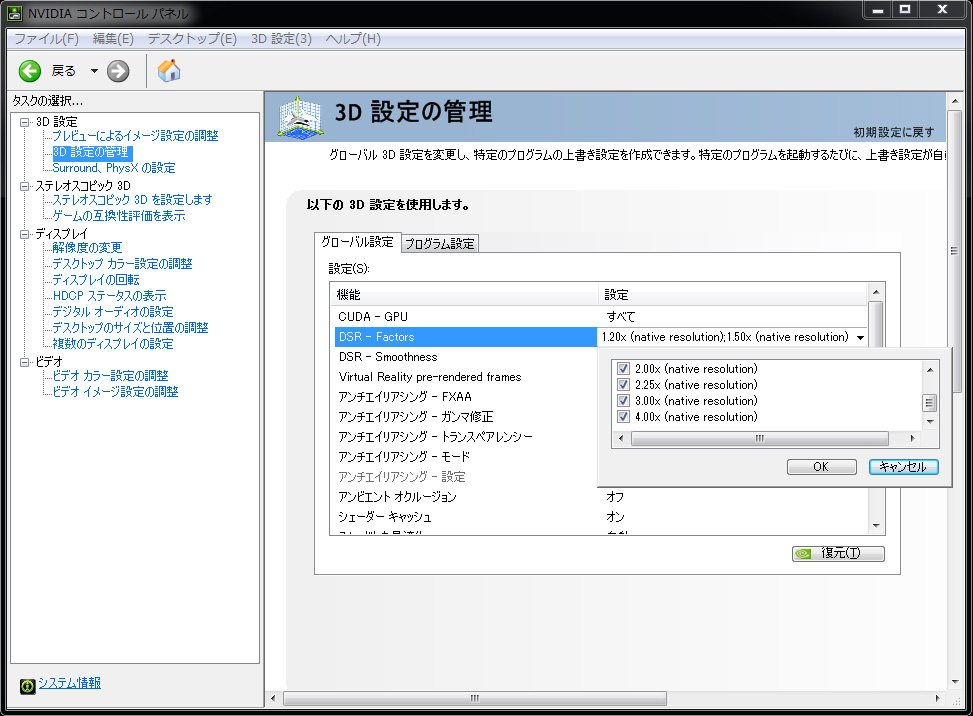Click the green back arrow icon
973x716 pixels.
[29, 71]
